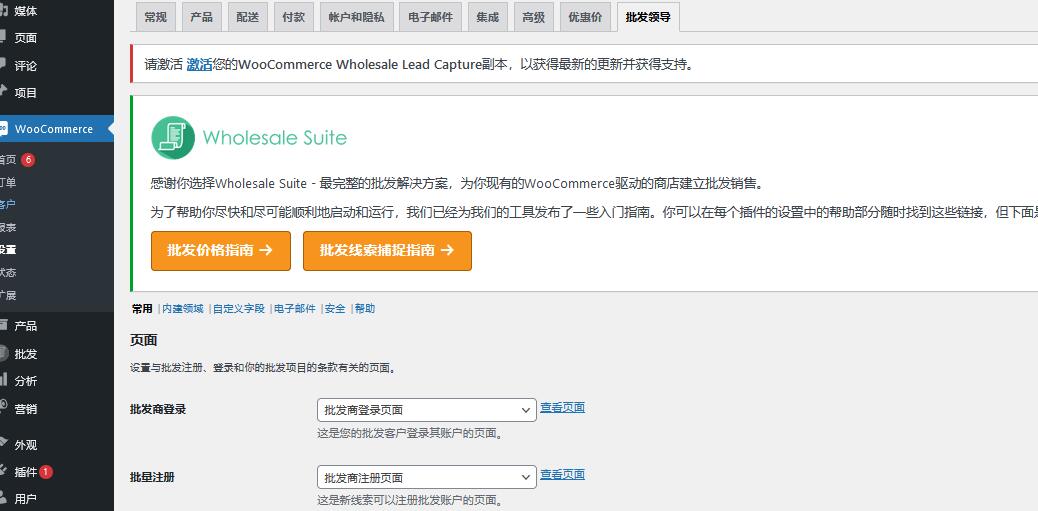Viewport: 1038px width, 511px height.
Task: Switch to the 常规 settings tab
Action: [x=156, y=17]
